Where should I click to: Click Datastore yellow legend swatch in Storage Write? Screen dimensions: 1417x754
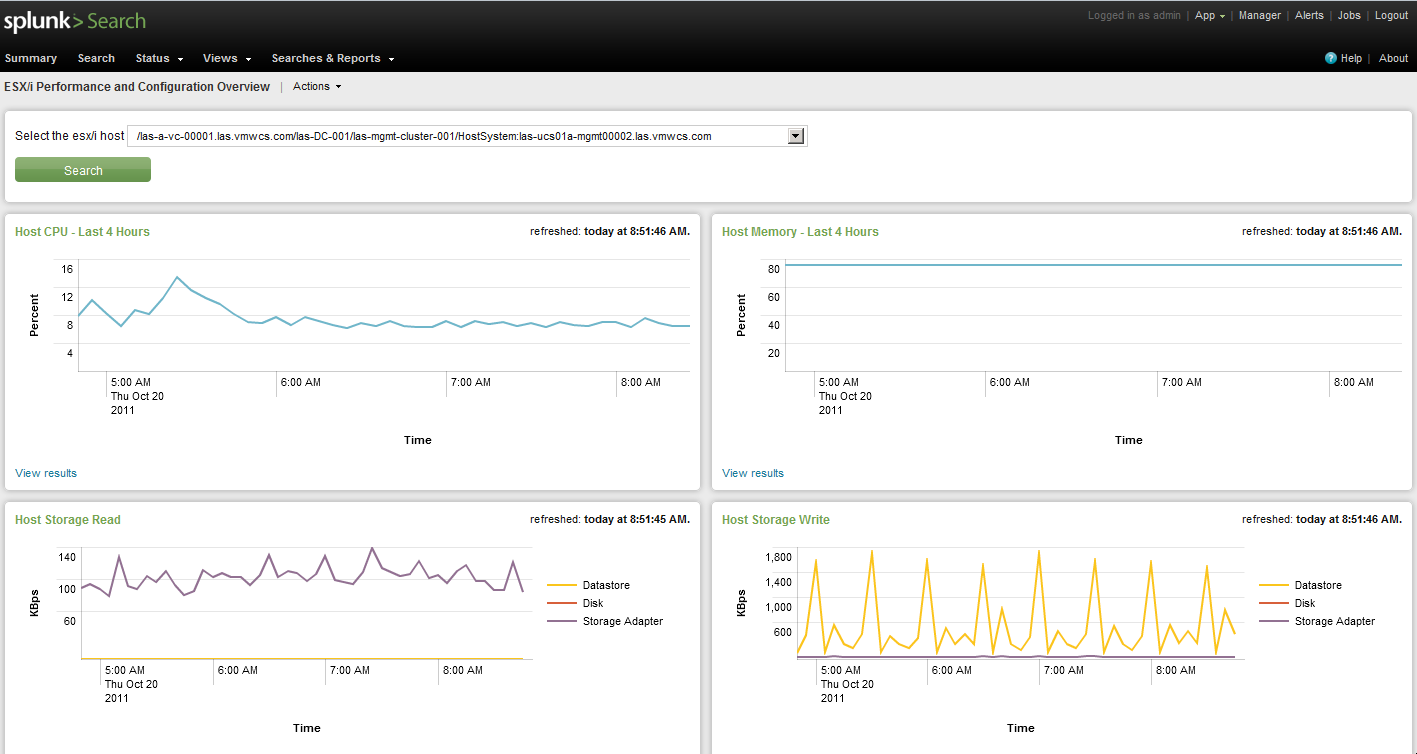coord(1273,585)
